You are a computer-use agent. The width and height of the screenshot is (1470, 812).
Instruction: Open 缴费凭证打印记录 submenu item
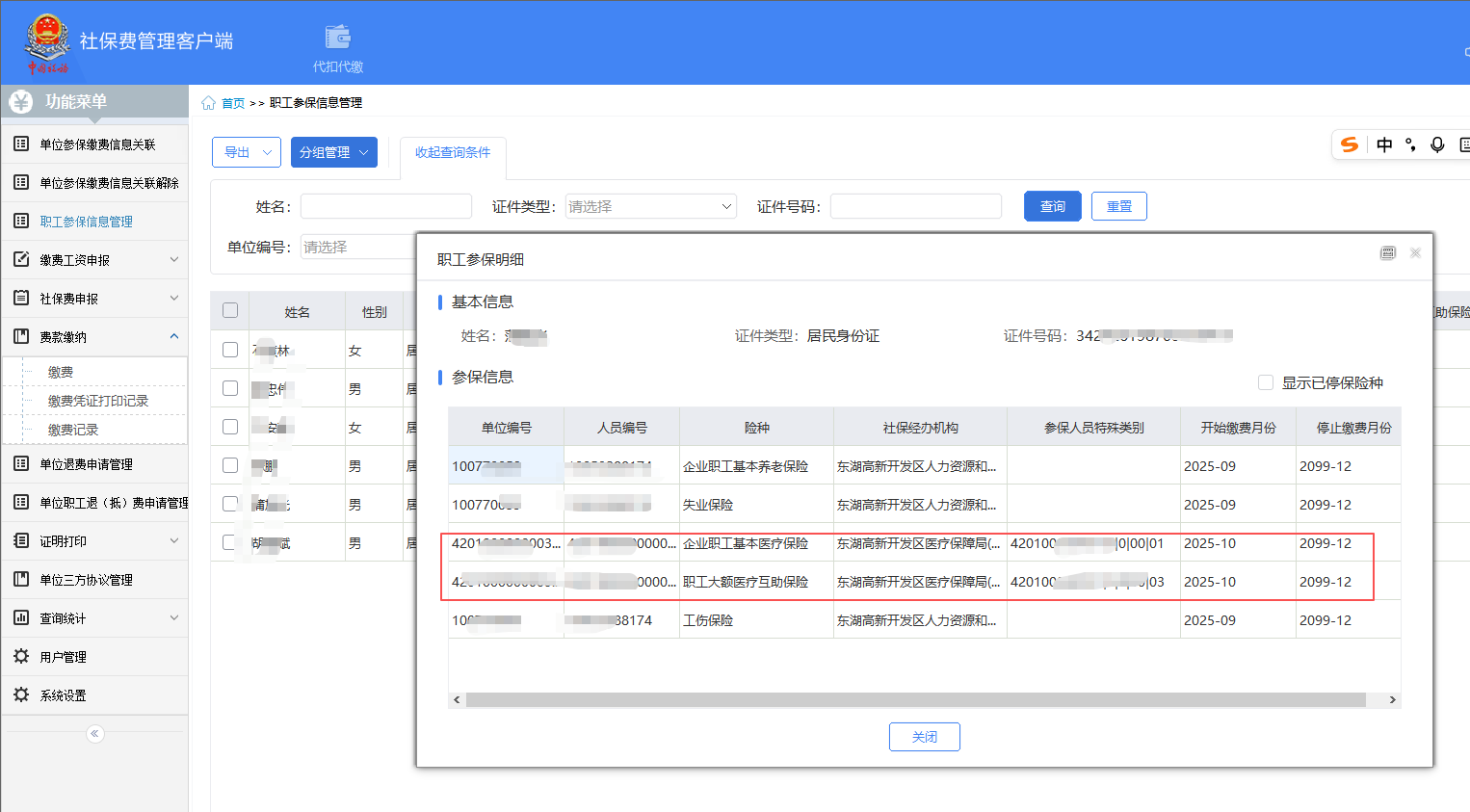pyautogui.click(x=98, y=401)
